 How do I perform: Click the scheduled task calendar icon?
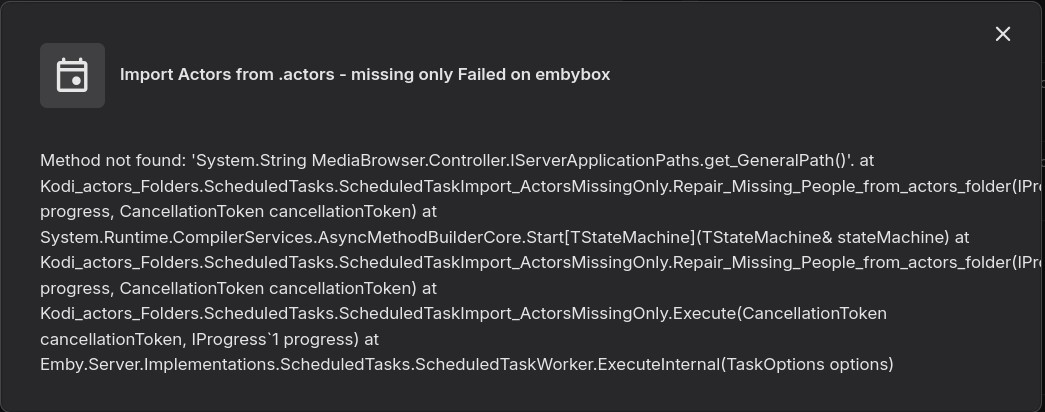click(x=72, y=75)
